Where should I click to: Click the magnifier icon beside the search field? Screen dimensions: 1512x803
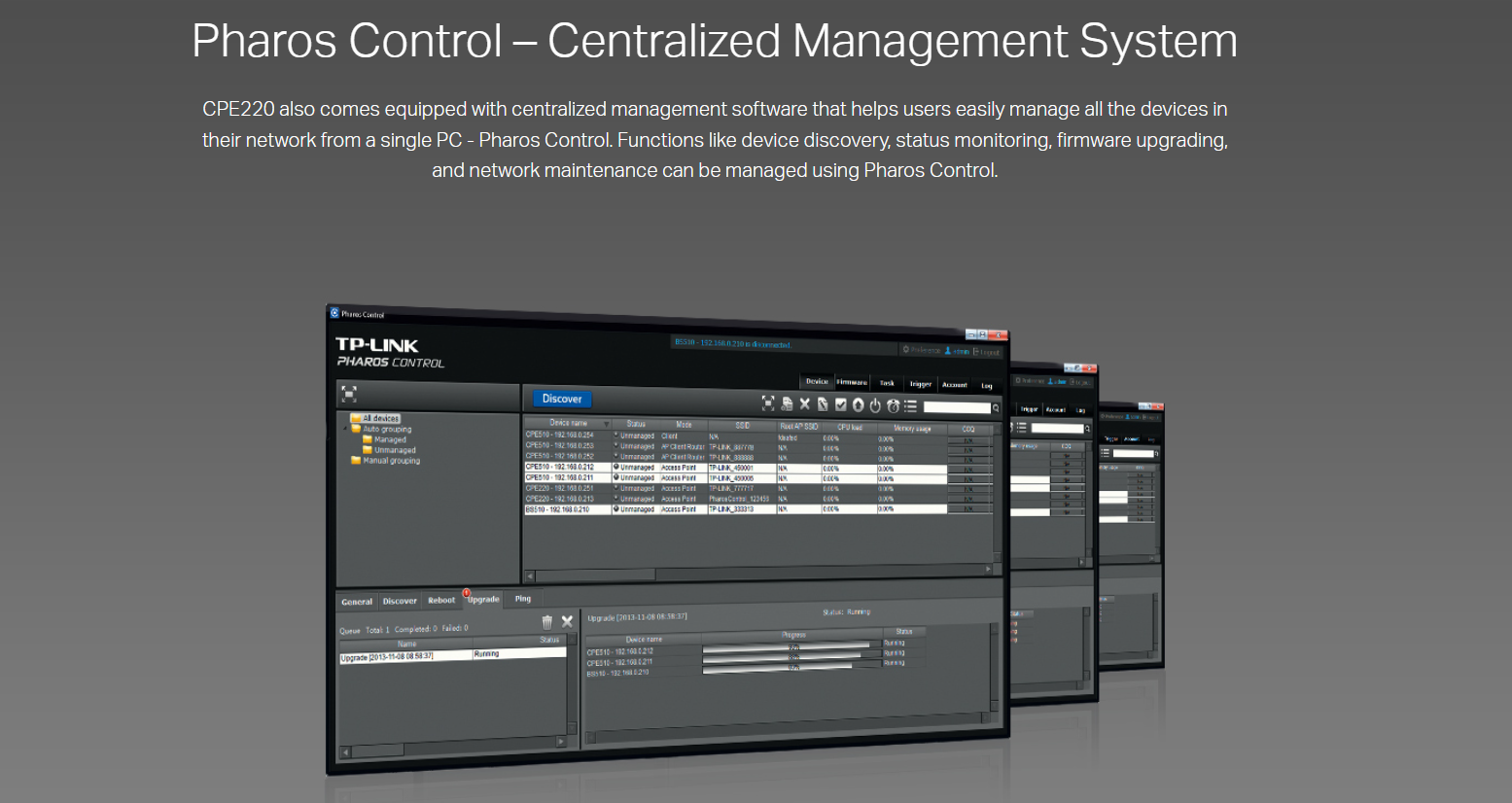click(996, 408)
